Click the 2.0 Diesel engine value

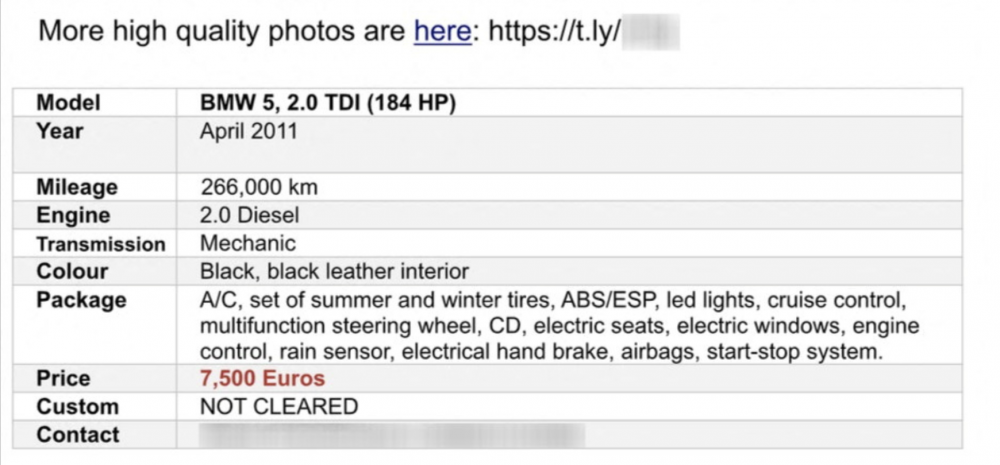pyautogui.click(x=249, y=215)
